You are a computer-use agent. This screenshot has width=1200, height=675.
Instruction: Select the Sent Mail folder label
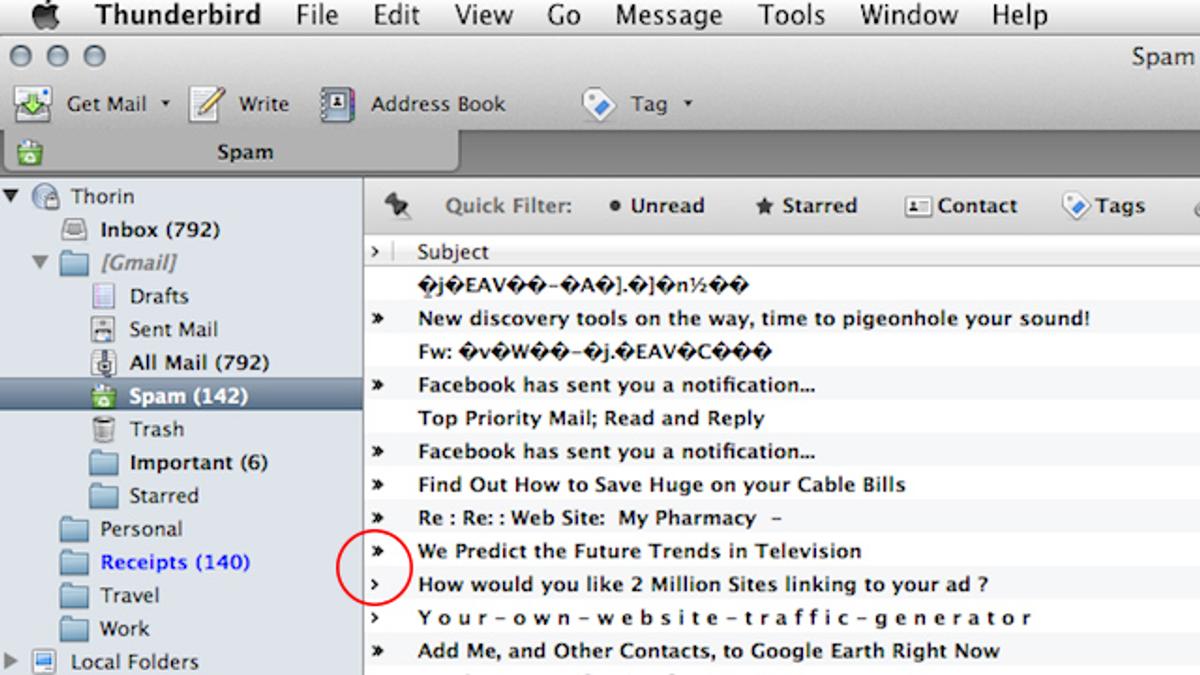[x=174, y=329]
